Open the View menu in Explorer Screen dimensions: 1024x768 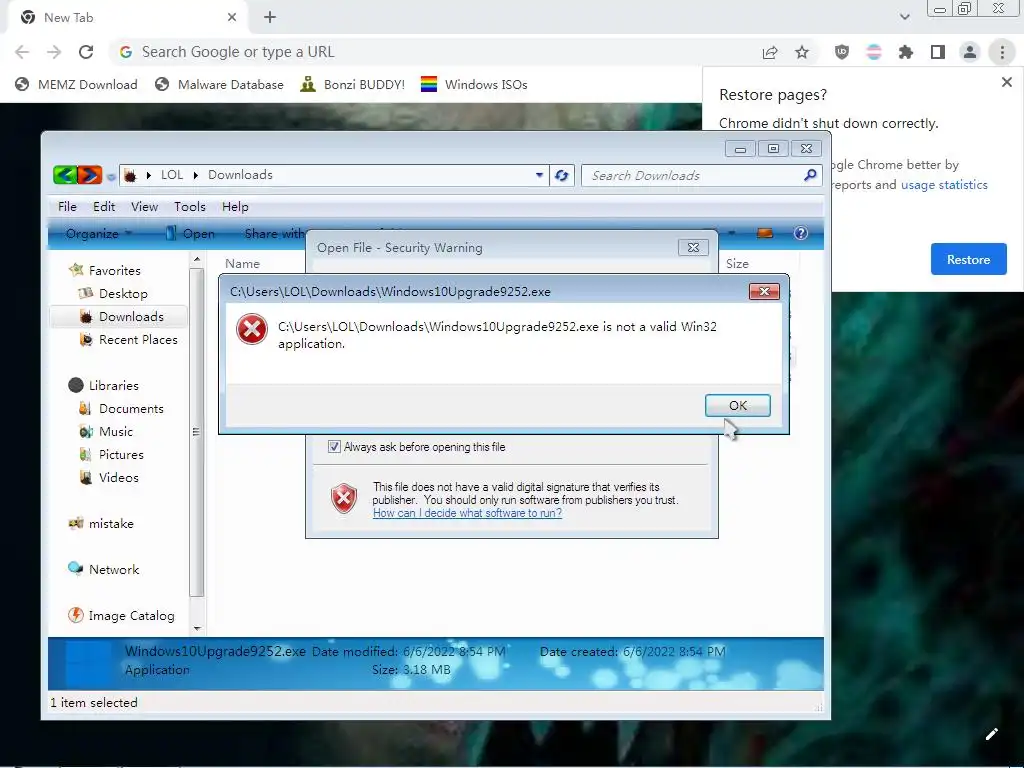(144, 207)
